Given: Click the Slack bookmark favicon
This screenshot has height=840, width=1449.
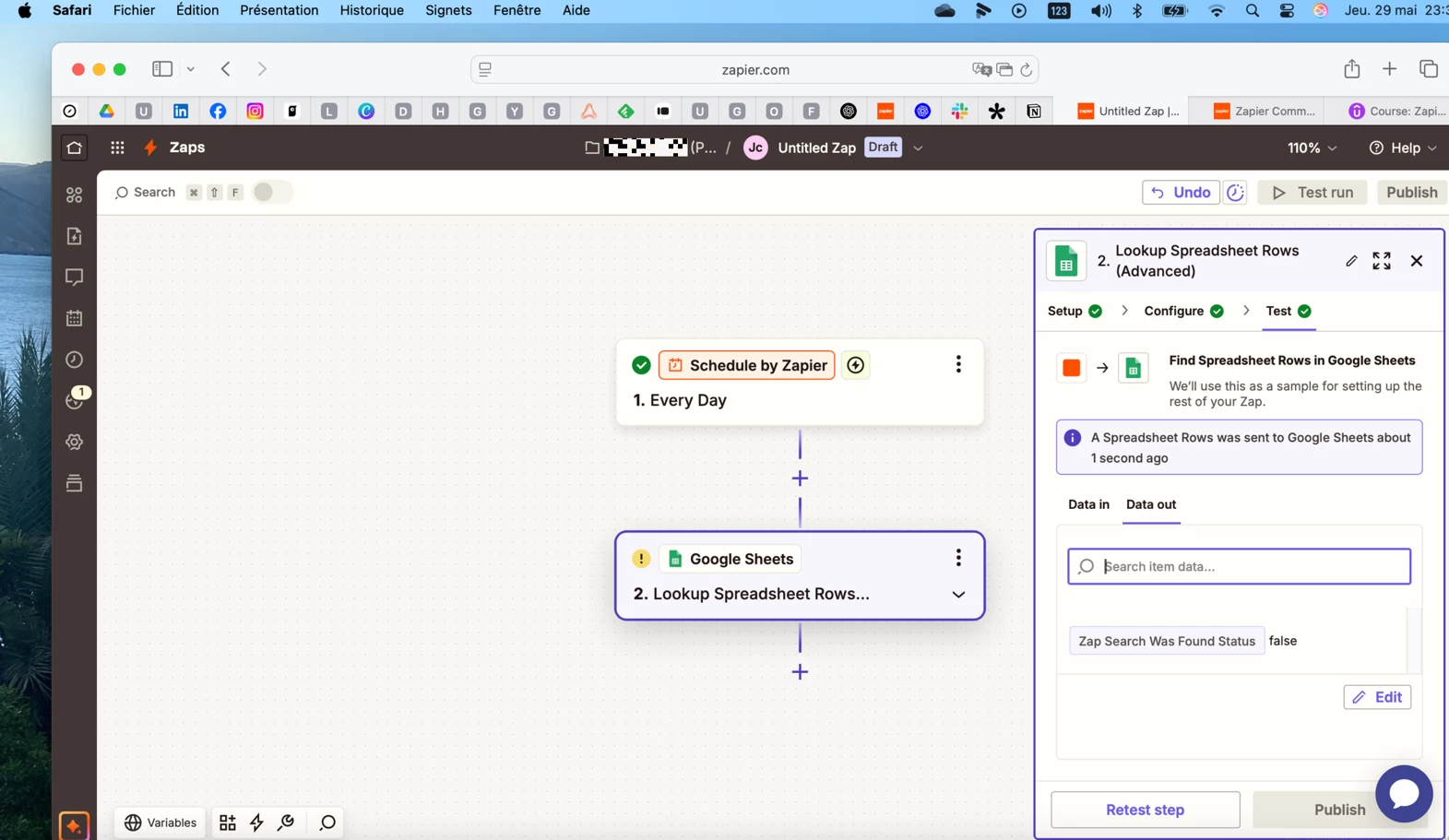Looking at the screenshot, I should [960, 111].
